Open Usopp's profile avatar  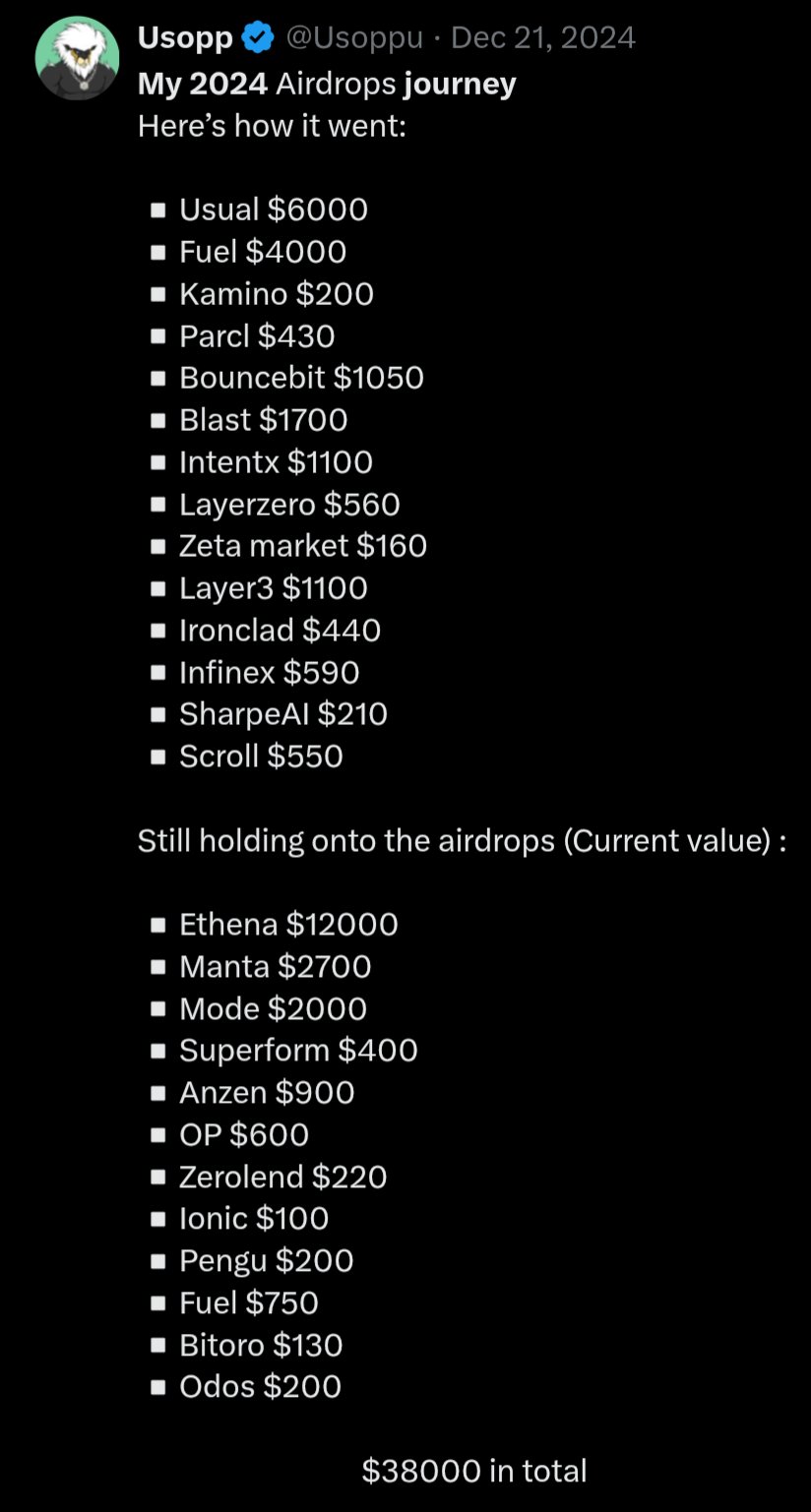tap(77, 58)
